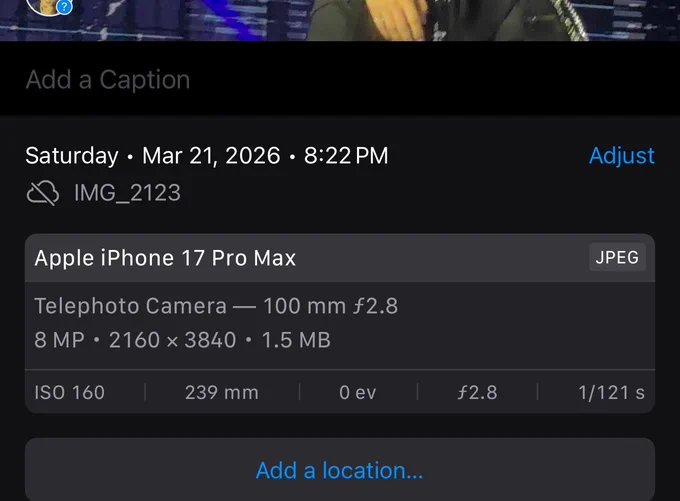Tap the Add a Caption field
680x501 pixels.
coord(340,79)
